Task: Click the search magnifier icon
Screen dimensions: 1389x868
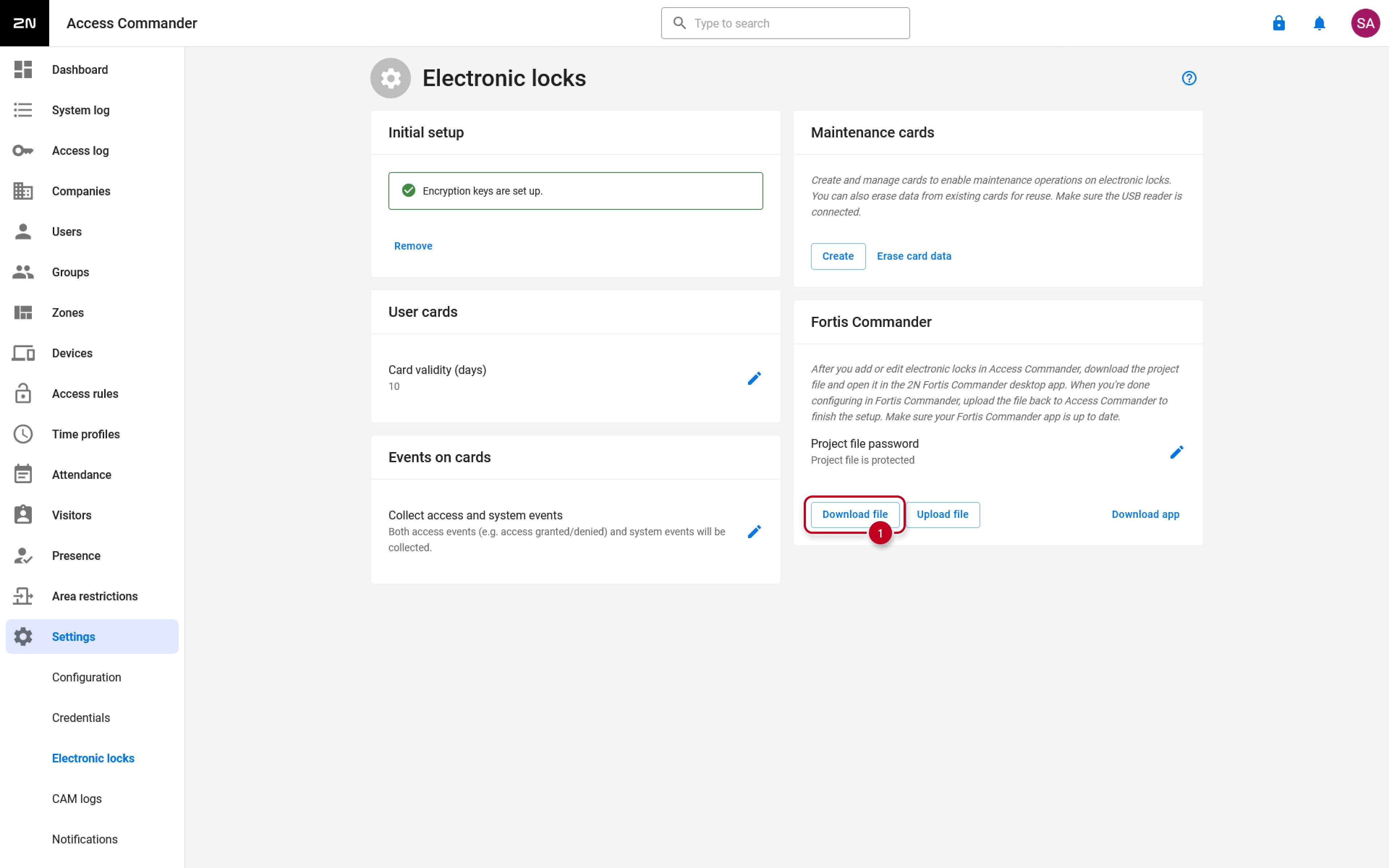Action: 680,23
